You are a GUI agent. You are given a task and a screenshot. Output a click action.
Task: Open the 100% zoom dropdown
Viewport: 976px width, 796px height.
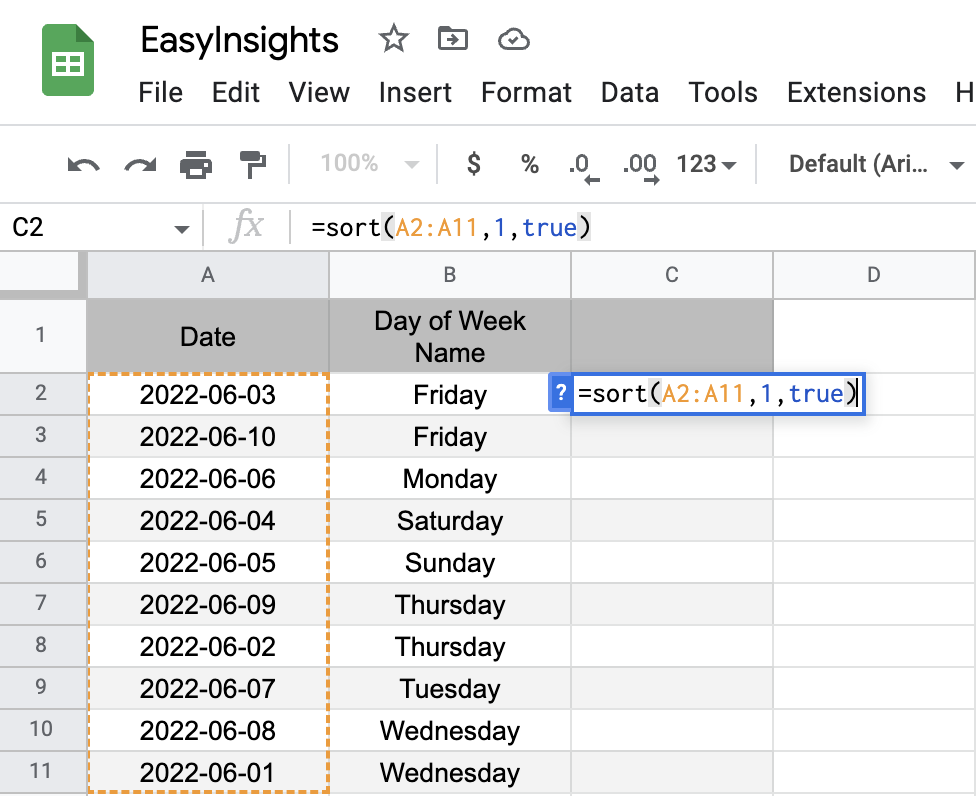(x=369, y=164)
